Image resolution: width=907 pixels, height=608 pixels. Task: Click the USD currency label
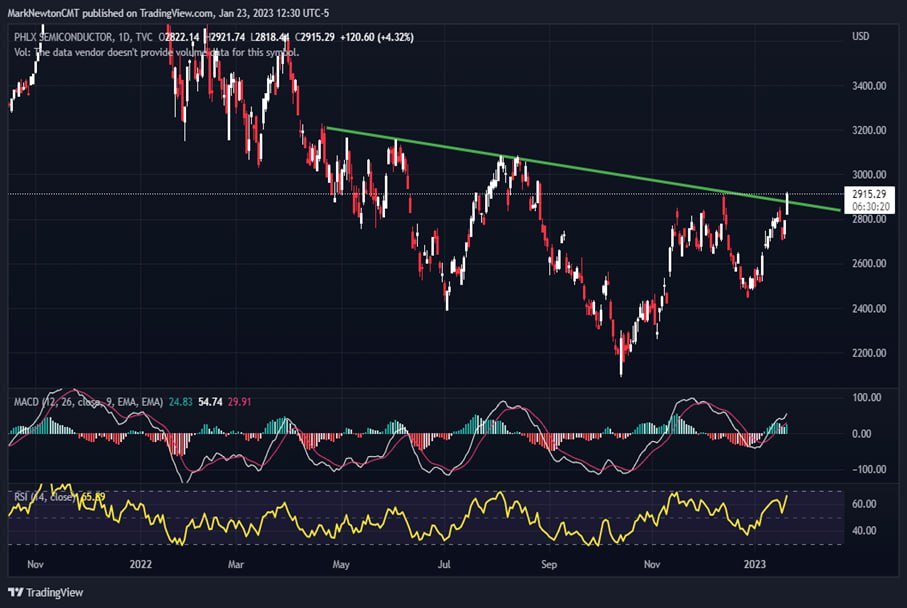860,36
